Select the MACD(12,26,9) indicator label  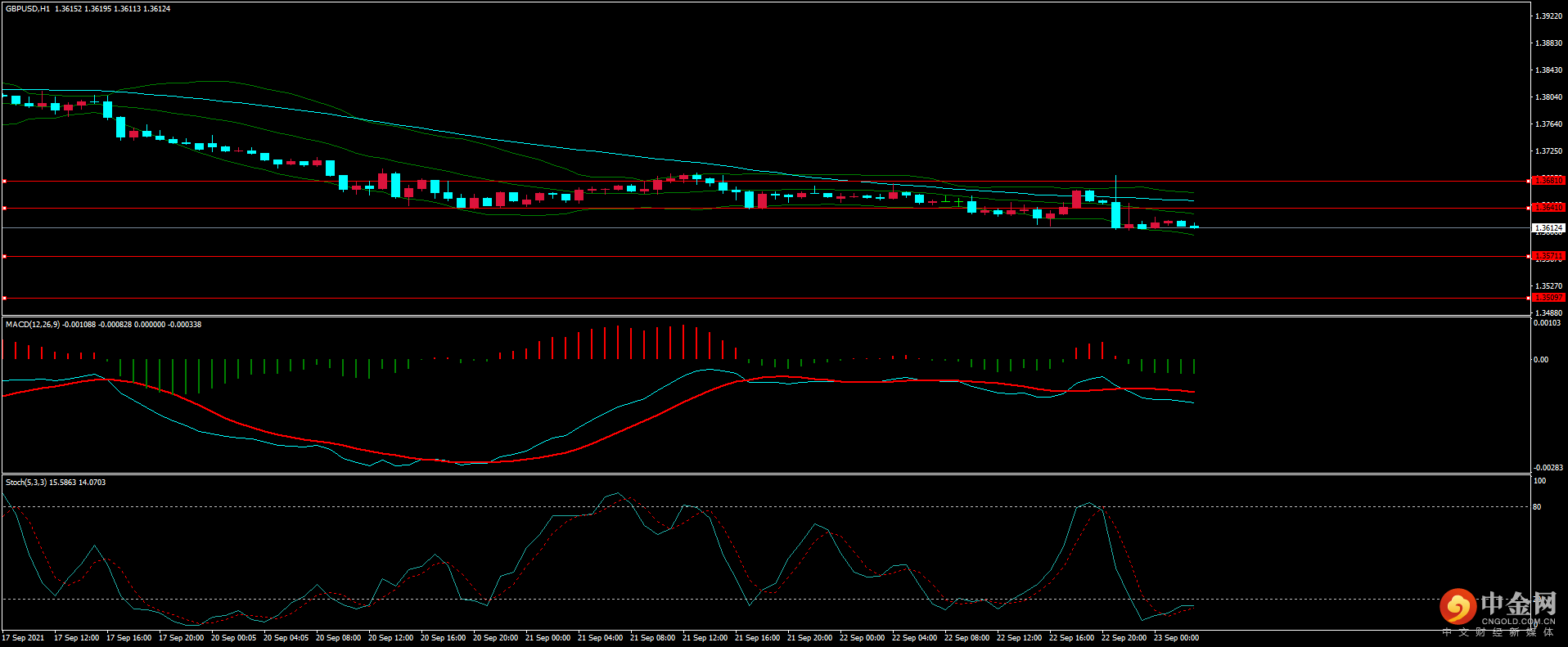pyautogui.click(x=32, y=325)
